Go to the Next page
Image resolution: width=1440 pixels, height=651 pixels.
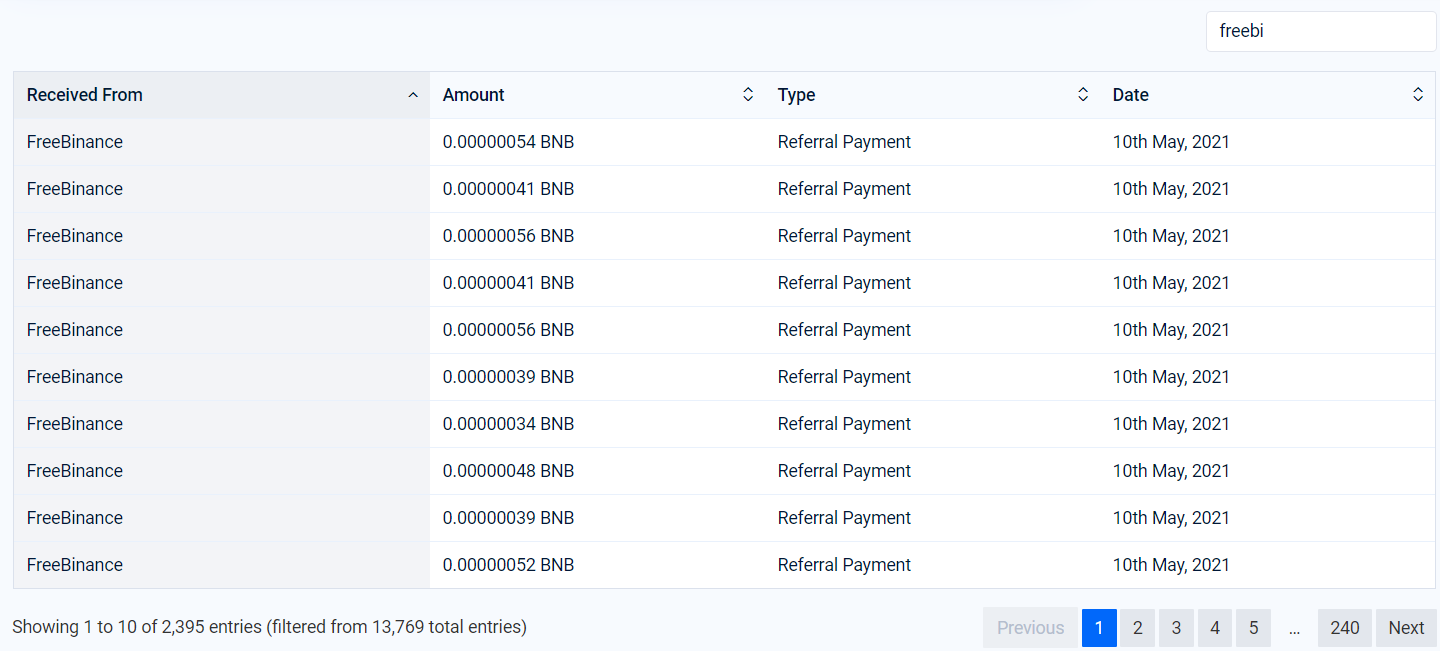click(1406, 628)
